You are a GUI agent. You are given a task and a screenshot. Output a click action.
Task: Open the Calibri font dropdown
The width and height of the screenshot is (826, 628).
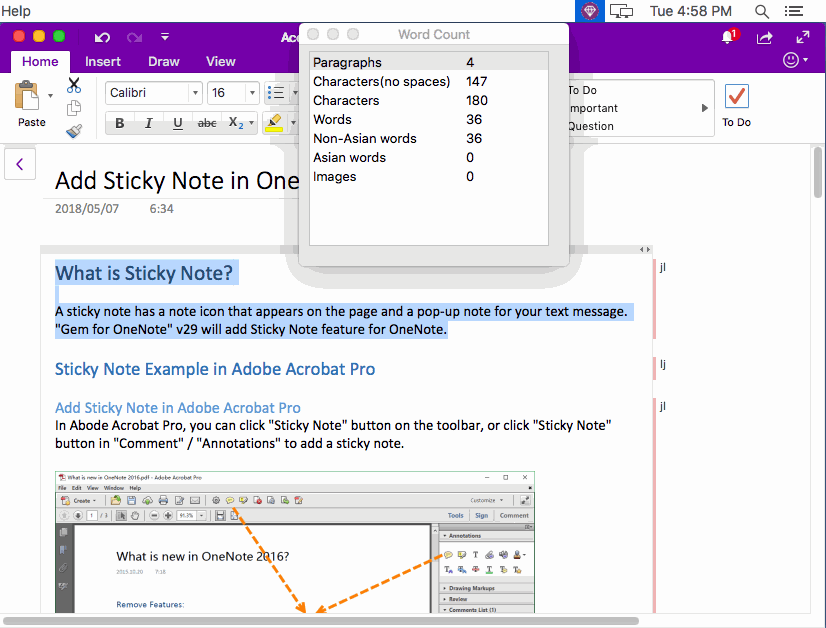coord(153,92)
